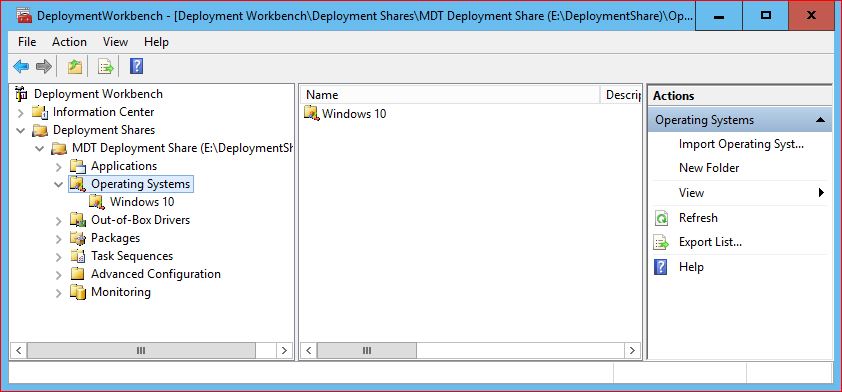842x392 pixels.
Task: Click the Help action label
Action: (691, 267)
